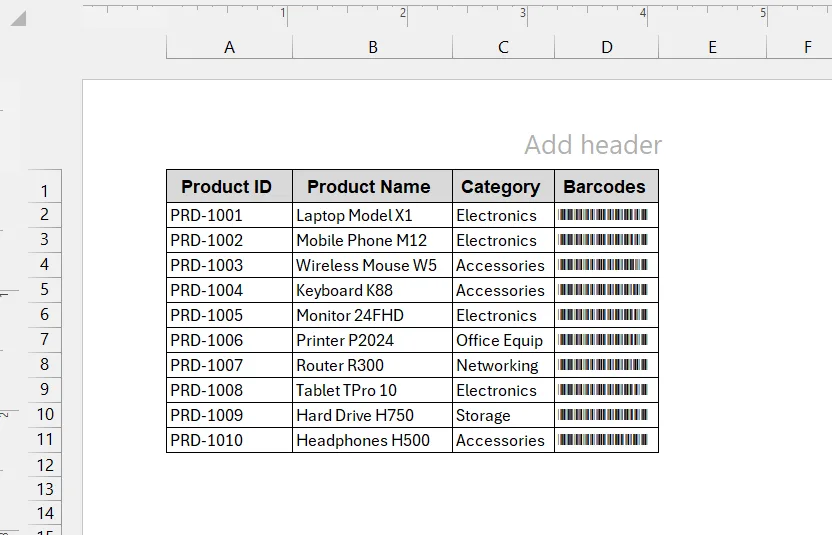The height and width of the screenshot is (535, 832).
Task: Select cell PRD-1004
Action: pos(229,290)
